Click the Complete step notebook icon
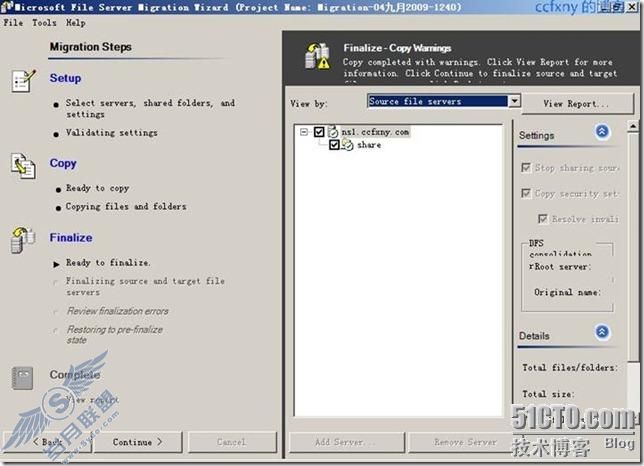Image resolution: width=644 pixels, height=466 pixels. [22, 378]
